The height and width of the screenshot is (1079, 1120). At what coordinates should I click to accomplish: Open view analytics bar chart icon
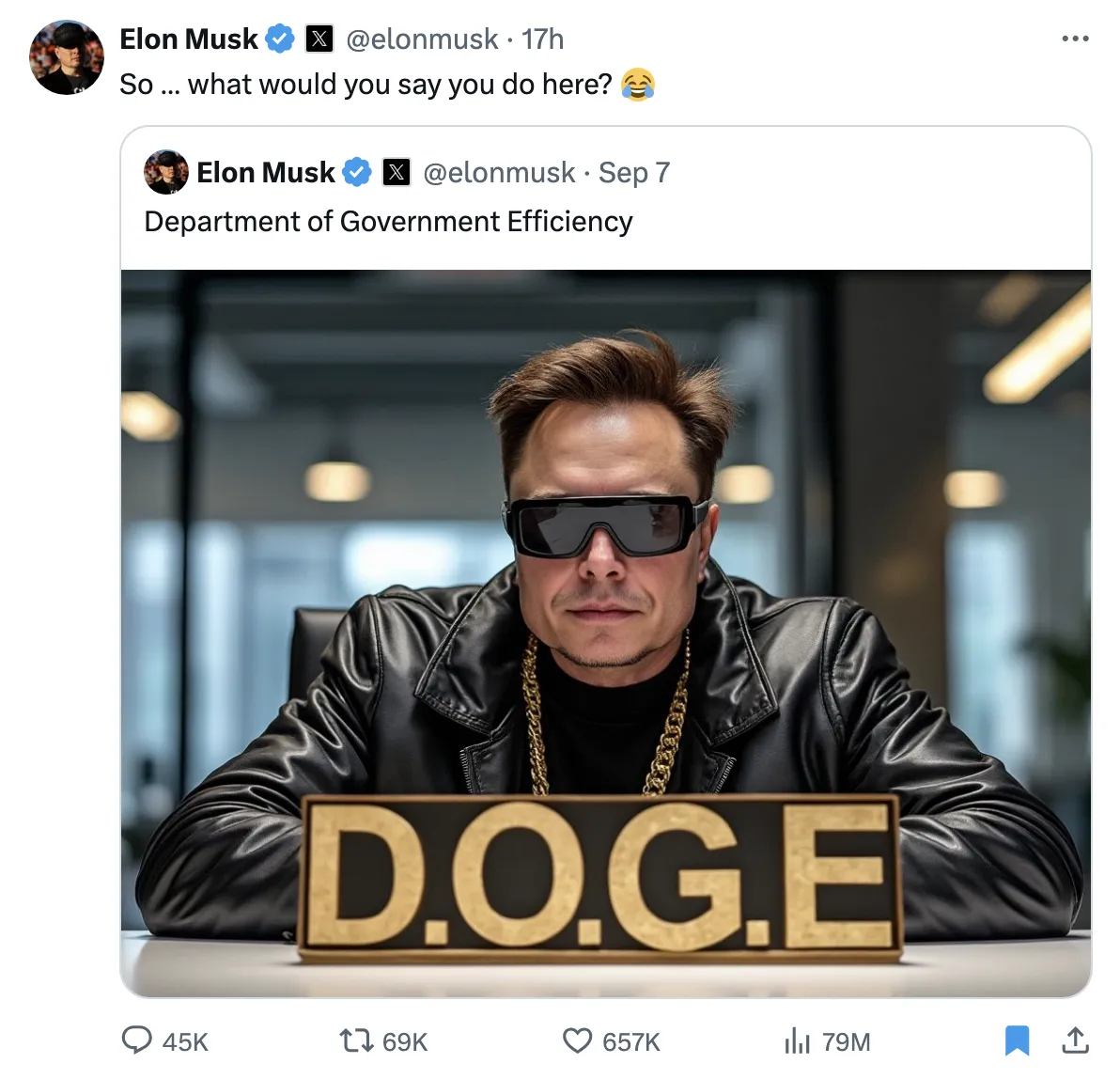(797, 1040)
